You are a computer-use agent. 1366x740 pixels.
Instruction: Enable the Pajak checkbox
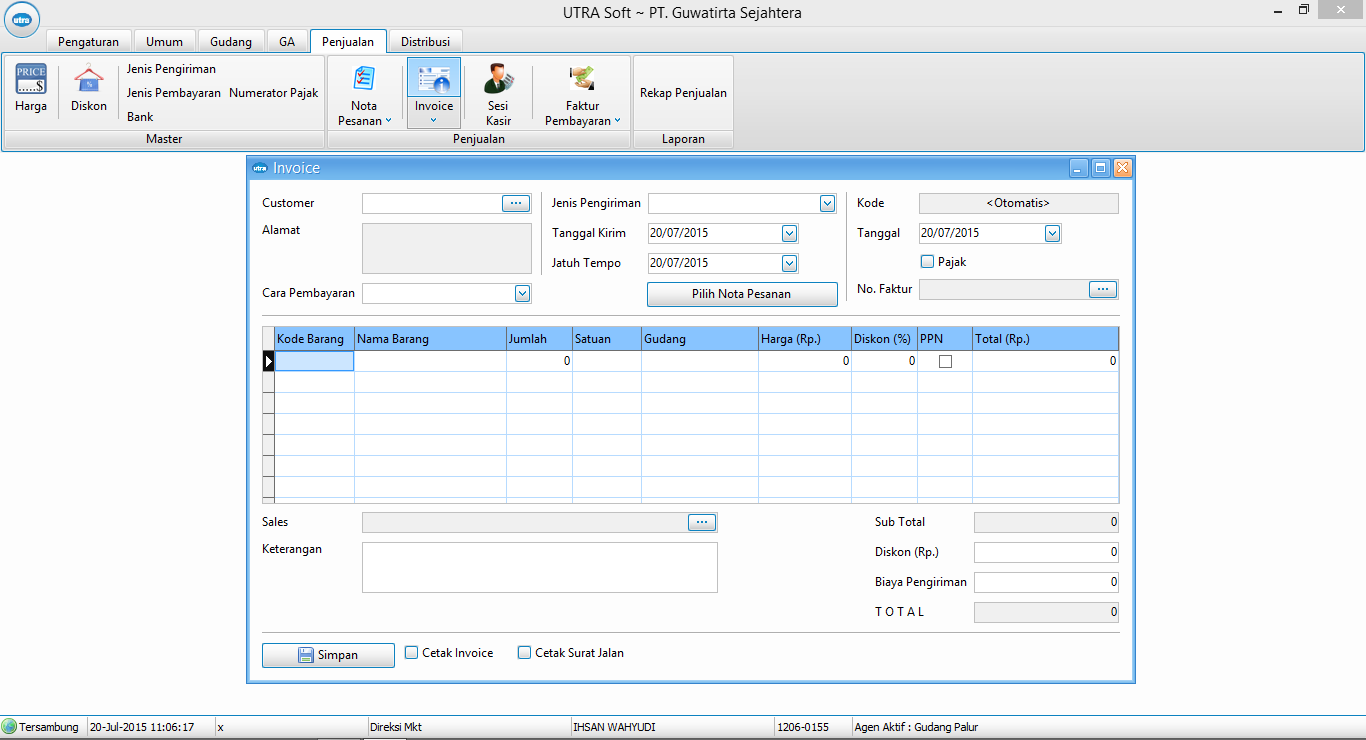click(x=928, y=262)
